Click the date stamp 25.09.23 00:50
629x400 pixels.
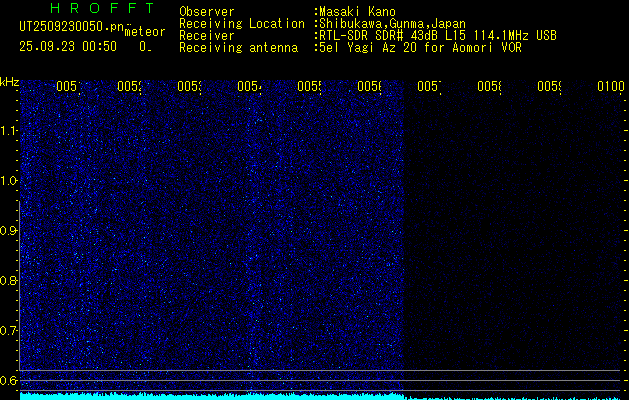point(68,47)
